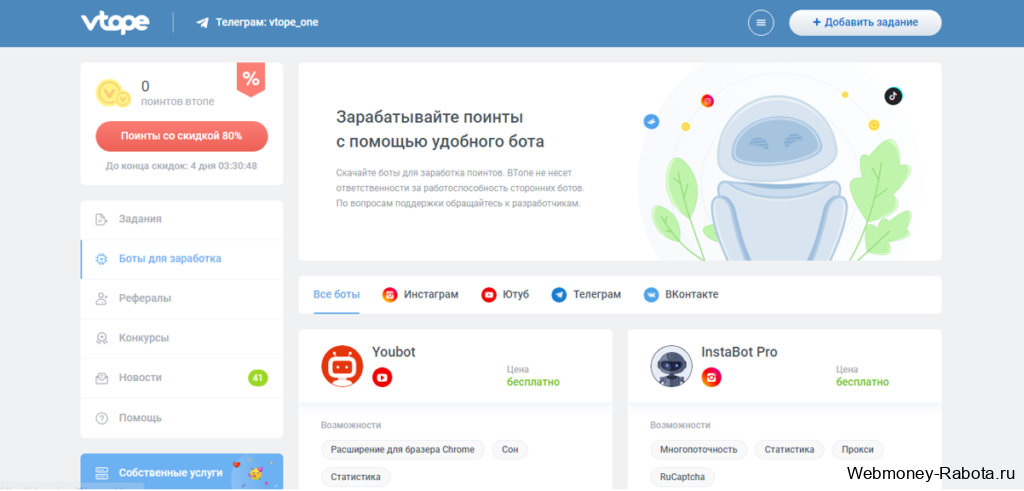The width and height of the screenshot is (1024, 491).
Task: Click the Помощь question mark icon
Action: point(101,418)
